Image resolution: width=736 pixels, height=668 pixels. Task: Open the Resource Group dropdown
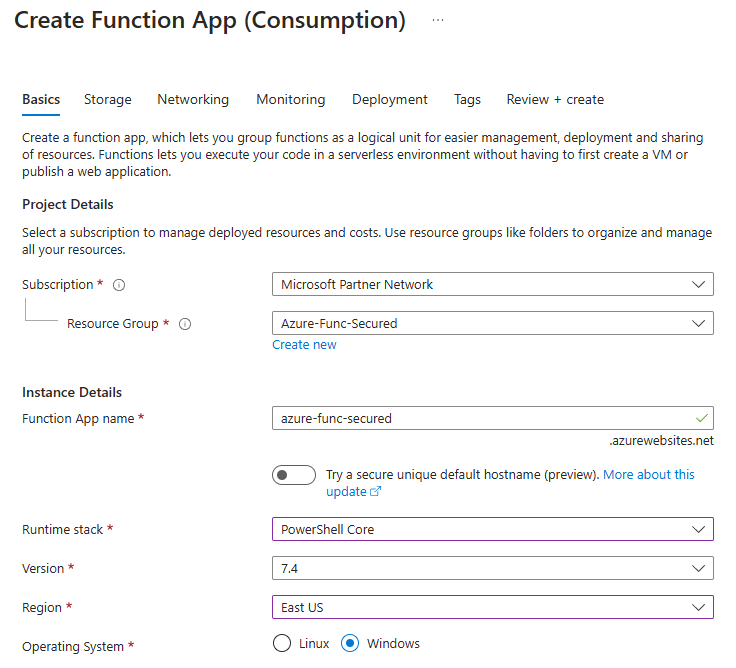pos(492,323)
